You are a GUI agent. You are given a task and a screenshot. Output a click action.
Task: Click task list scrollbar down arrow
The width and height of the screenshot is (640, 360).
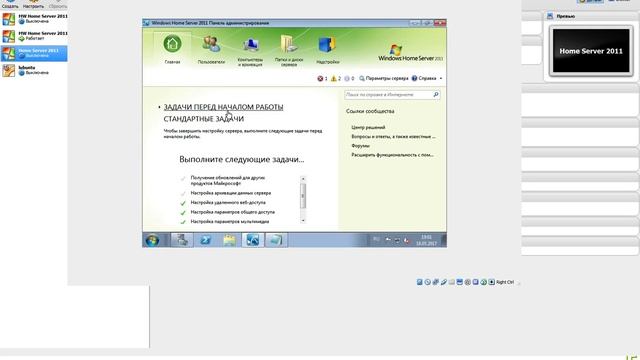pos(303,220)
